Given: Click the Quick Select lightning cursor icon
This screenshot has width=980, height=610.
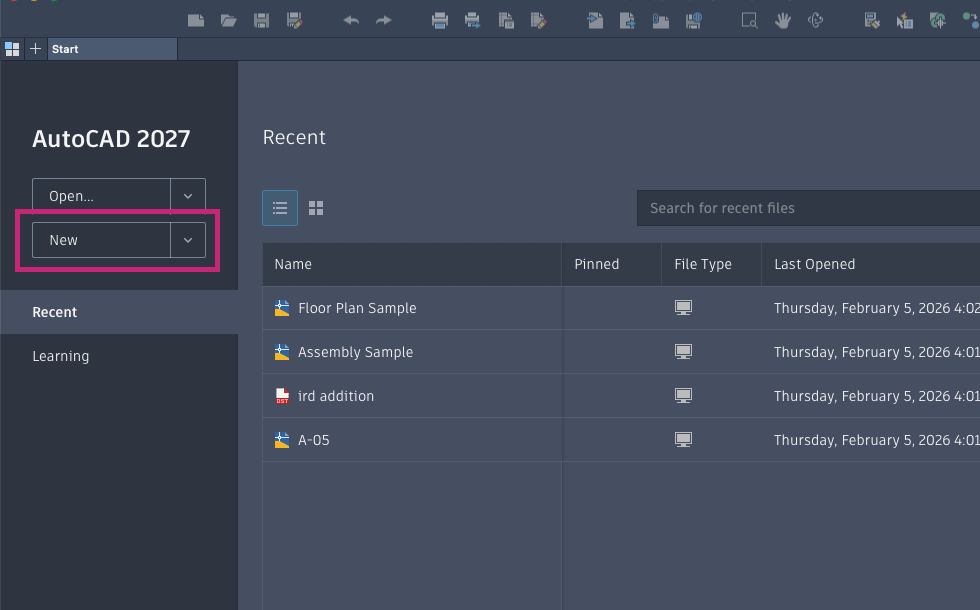Looking at the screenshot, I should (x=904, y=21).
